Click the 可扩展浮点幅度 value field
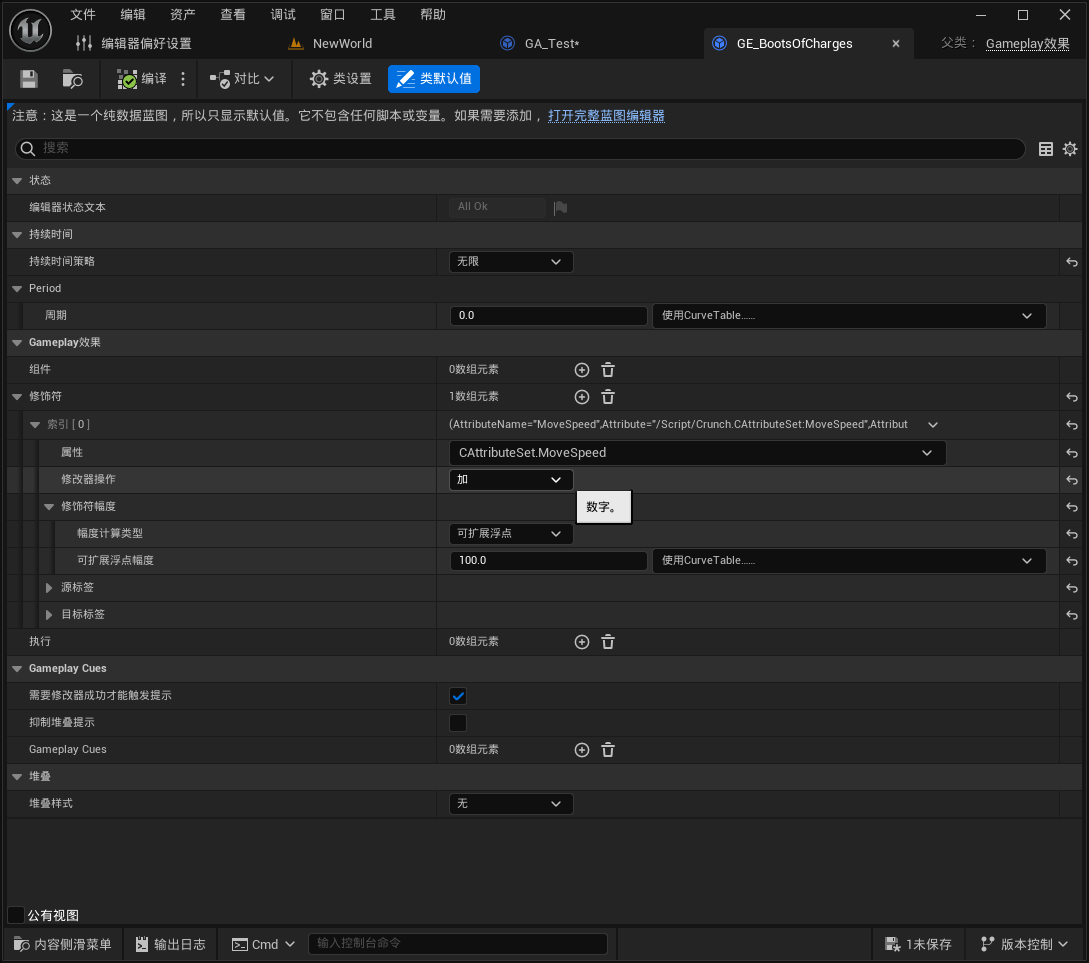The height and width of the screenshot is (963, 1089). tap(548, 561)
